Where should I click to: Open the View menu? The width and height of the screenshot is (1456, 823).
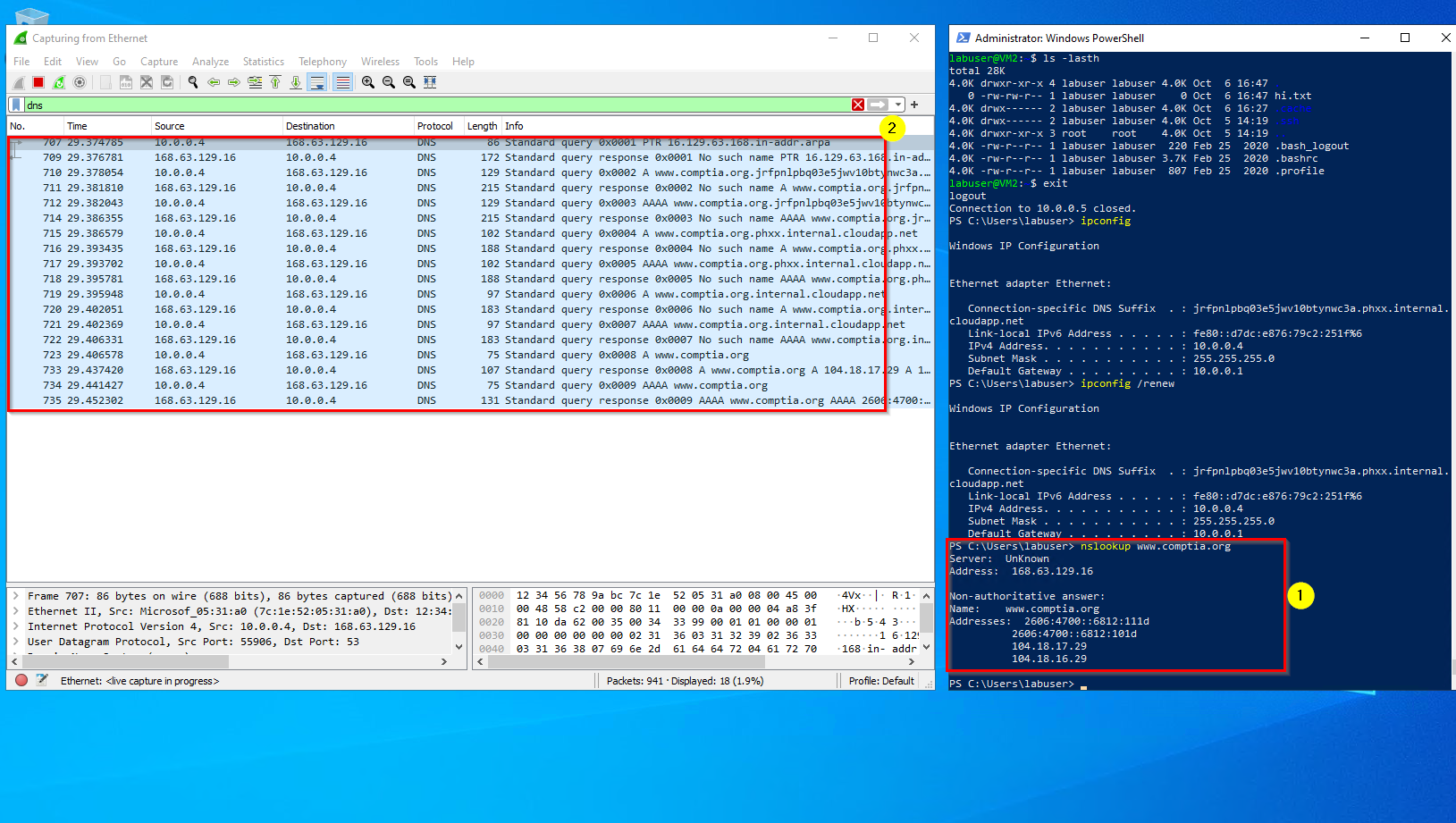click(x=87, y=62)
